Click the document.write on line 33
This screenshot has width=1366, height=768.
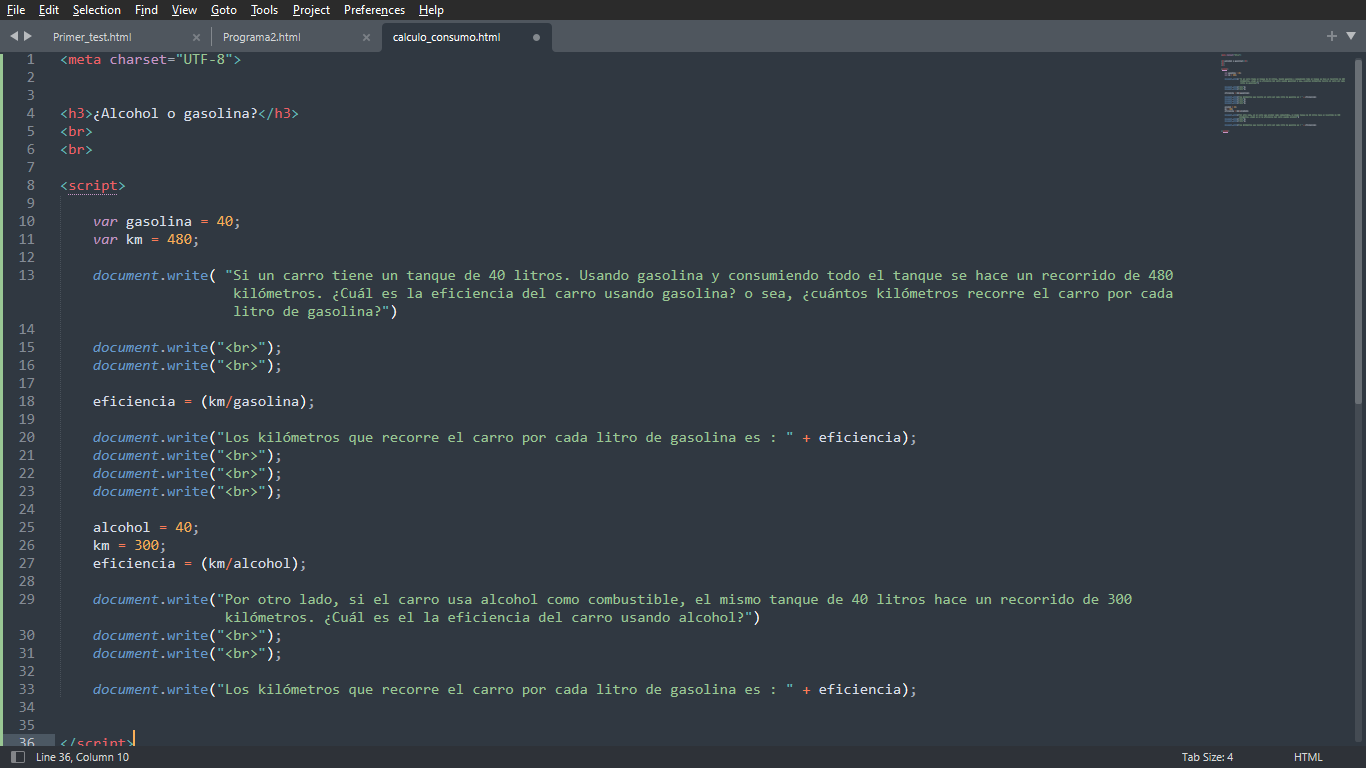tap(150, 689)
